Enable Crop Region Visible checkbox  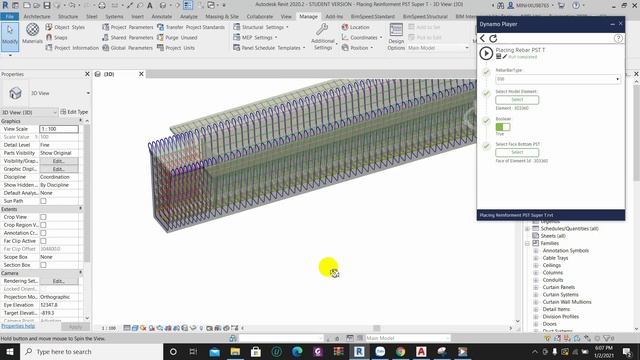click(43, 225)
